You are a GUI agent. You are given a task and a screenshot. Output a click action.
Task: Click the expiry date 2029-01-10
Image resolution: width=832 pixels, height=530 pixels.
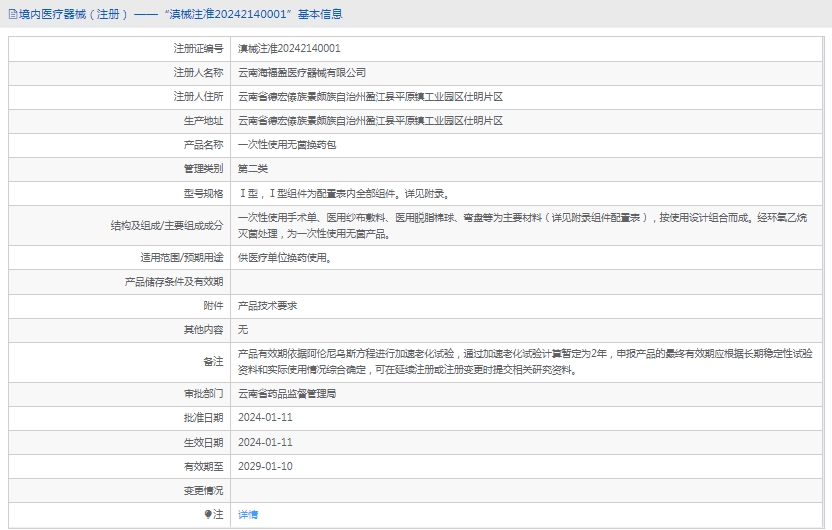coord(265,466)
